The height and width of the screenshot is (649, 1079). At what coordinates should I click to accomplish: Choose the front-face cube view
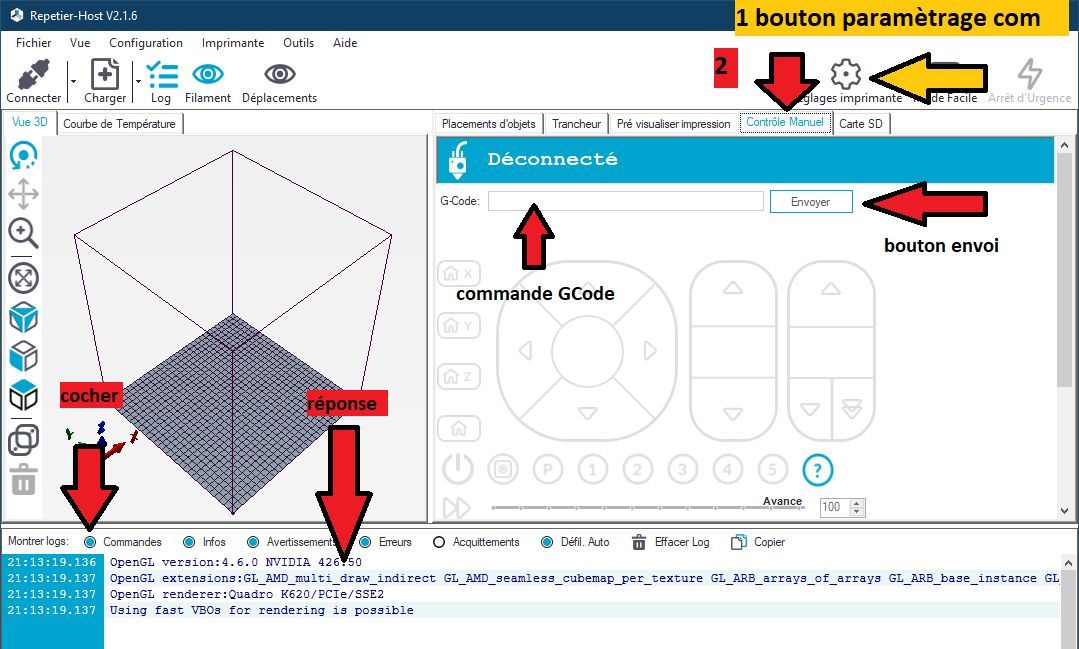pos(23,357)
